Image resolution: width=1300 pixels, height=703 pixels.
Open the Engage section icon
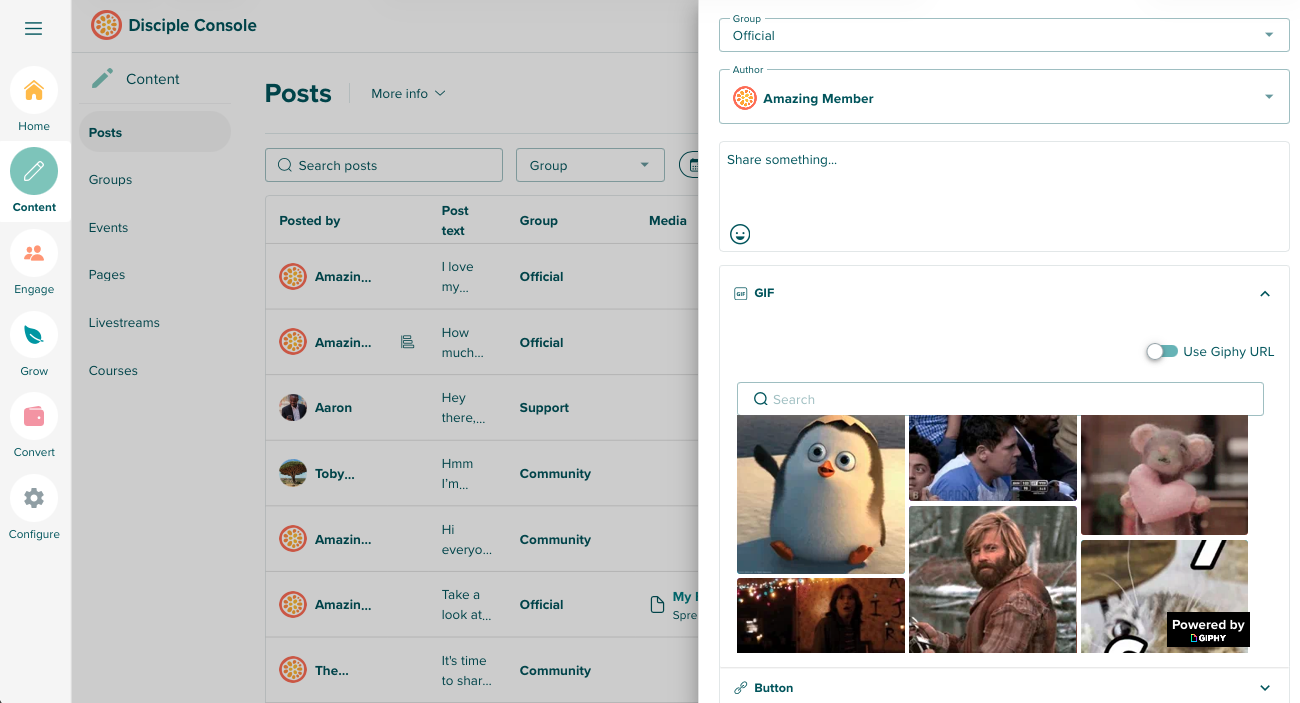pyautogui.click(x=34, y=253)
